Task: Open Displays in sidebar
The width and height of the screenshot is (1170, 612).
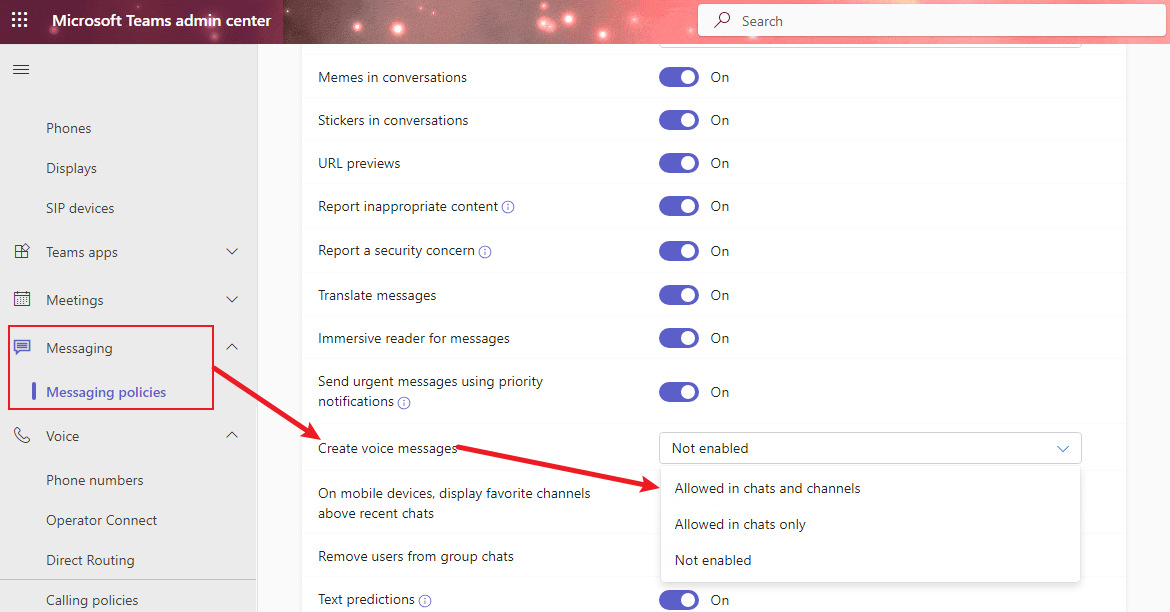Action: [x=72, y=169]
